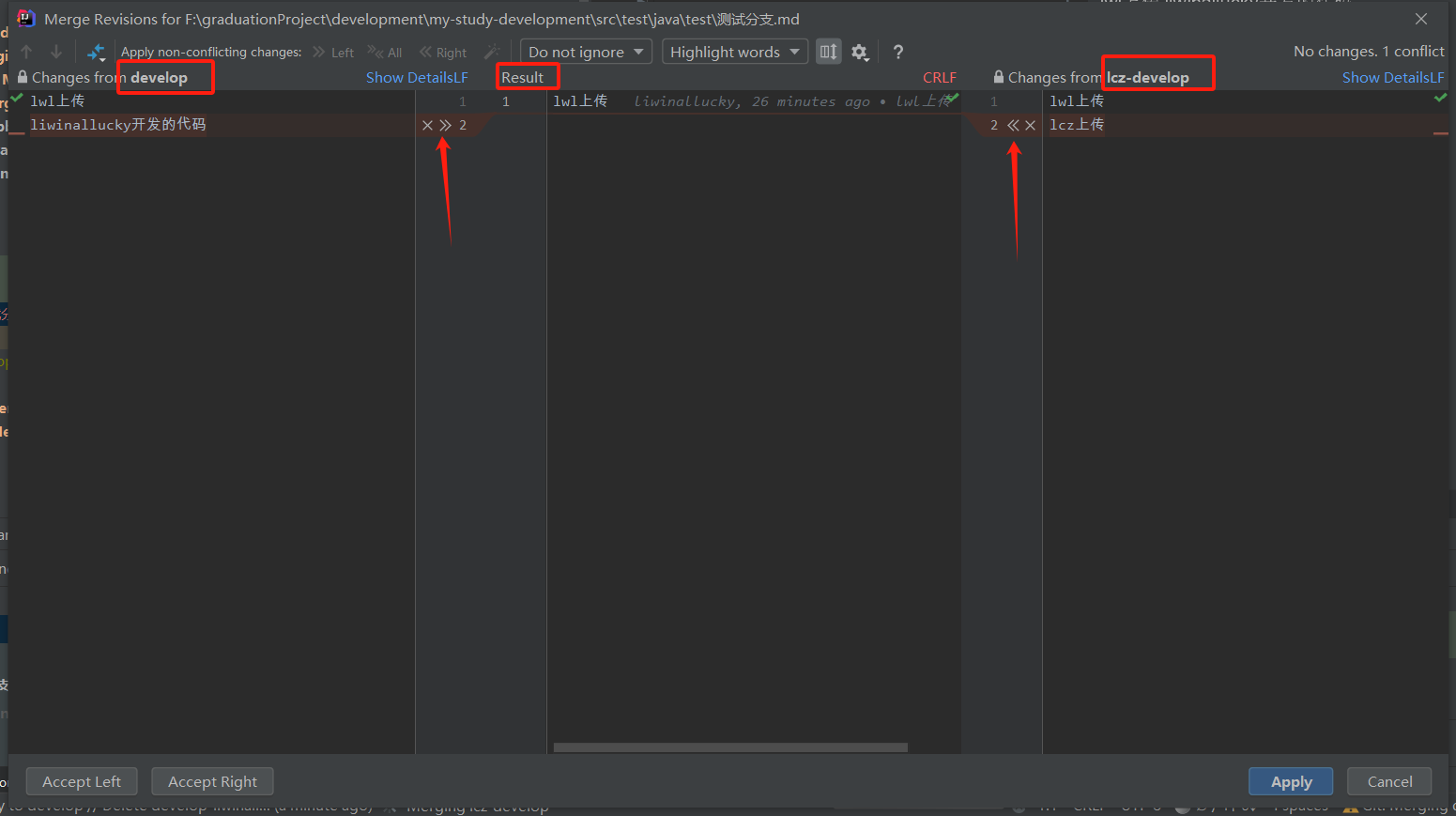The height and width of the screenshot is (816, 1456).
Task: Accept left change with double-arrow icon
Action: pos(445,125)
